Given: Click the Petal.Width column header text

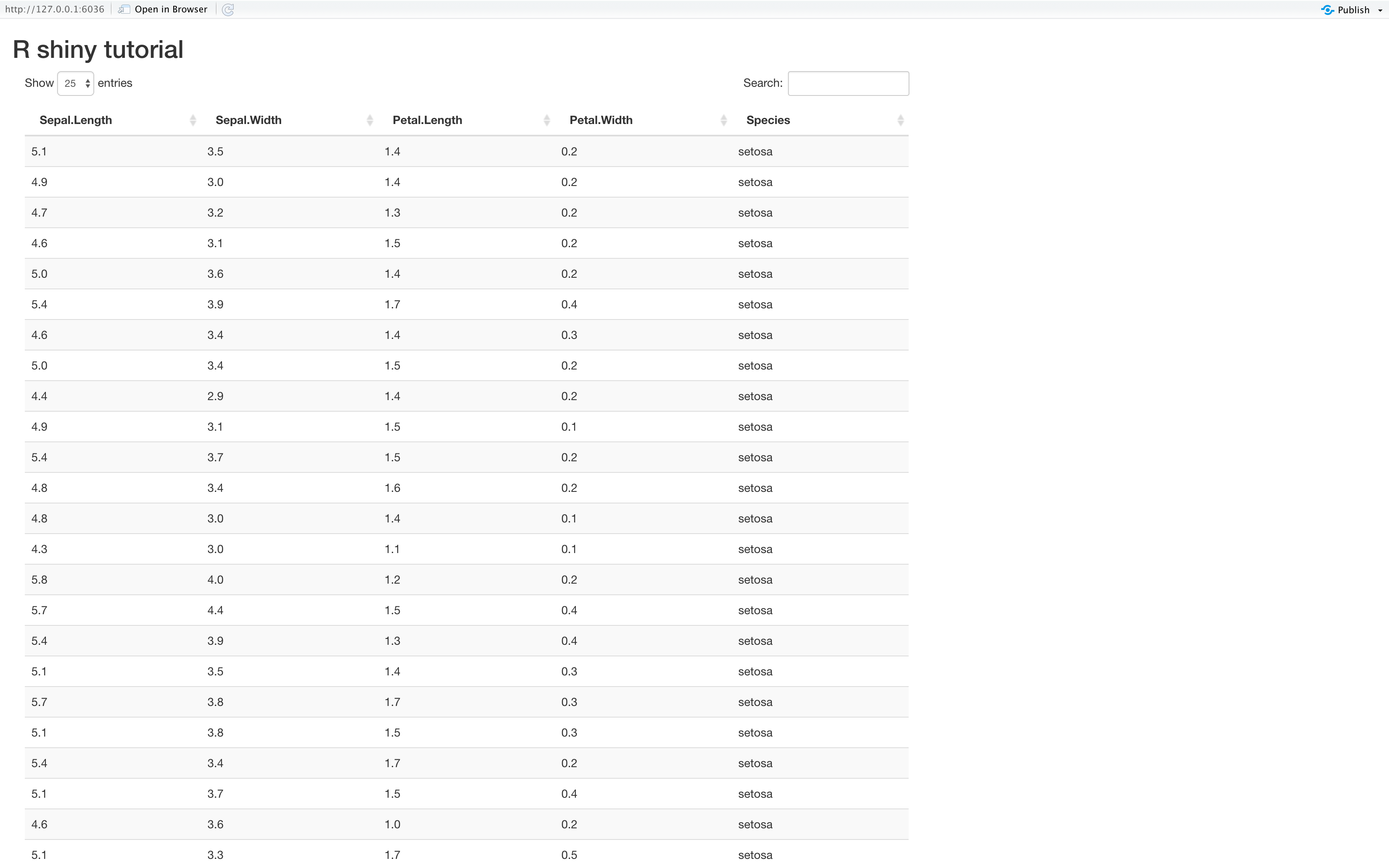Looking at the screenshot, I should [x=600, y=120].
